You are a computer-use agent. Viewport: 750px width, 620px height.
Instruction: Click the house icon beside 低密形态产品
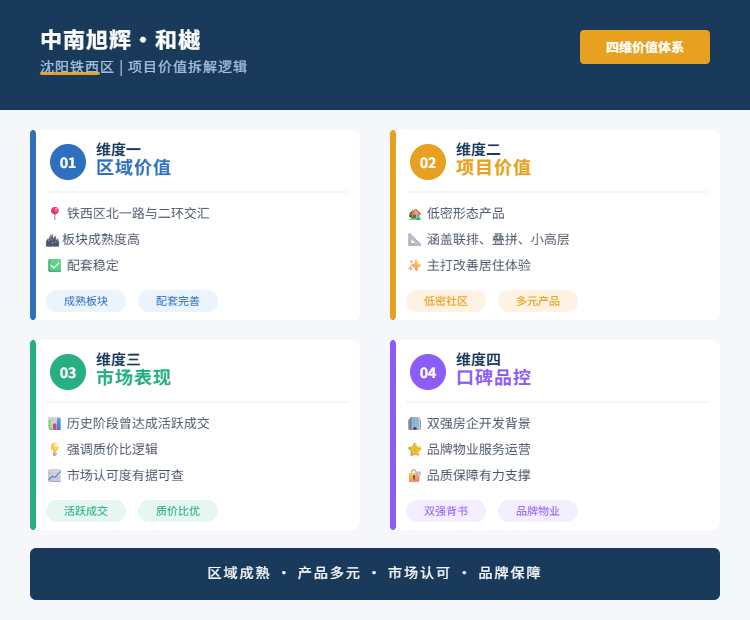415,214
